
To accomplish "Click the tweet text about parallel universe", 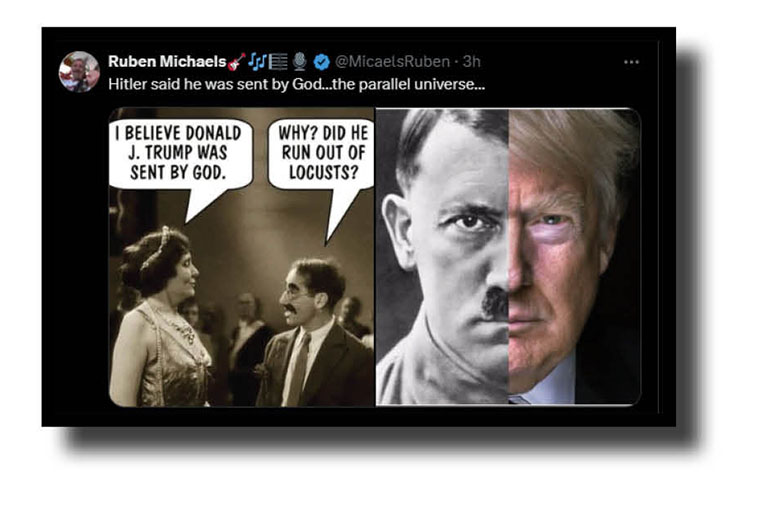I will [297, 84].
